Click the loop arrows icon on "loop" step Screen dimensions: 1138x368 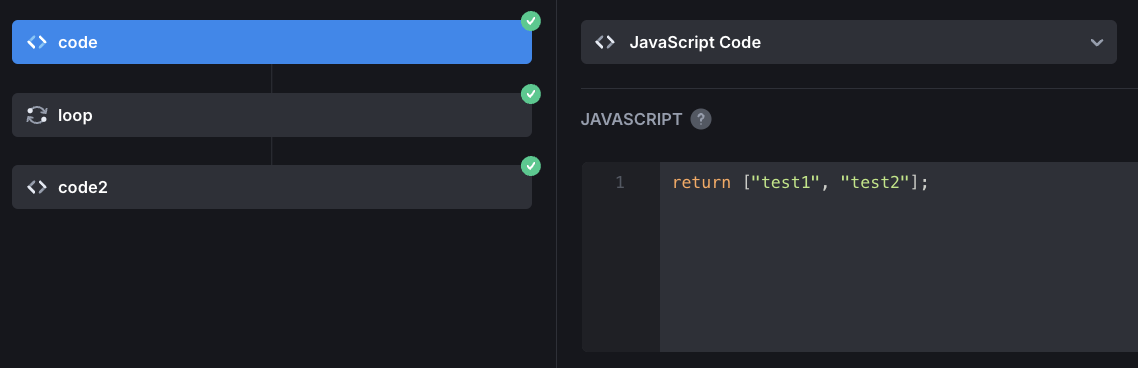click(x=36, y=115)
